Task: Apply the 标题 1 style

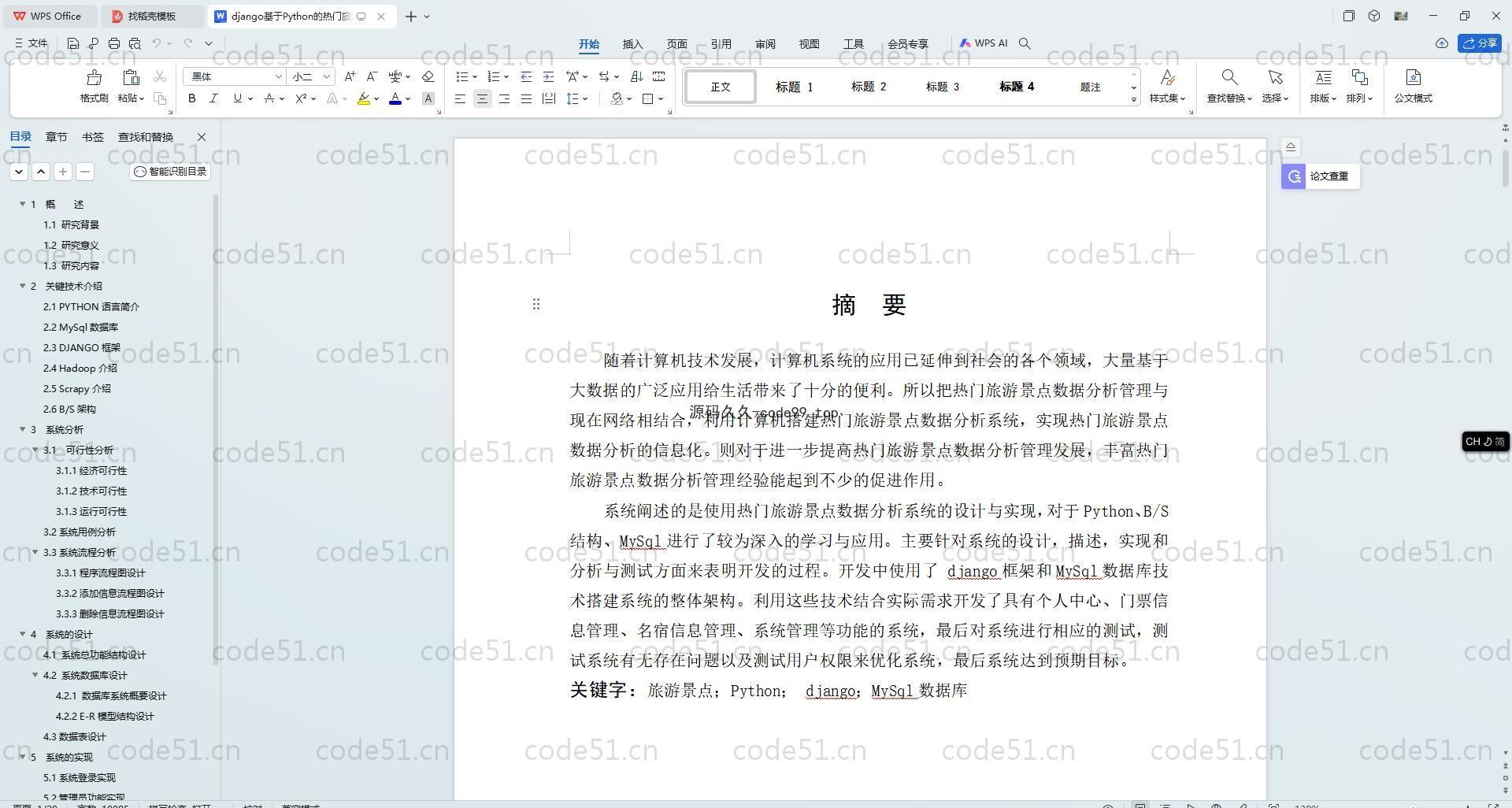Action: 795,87
